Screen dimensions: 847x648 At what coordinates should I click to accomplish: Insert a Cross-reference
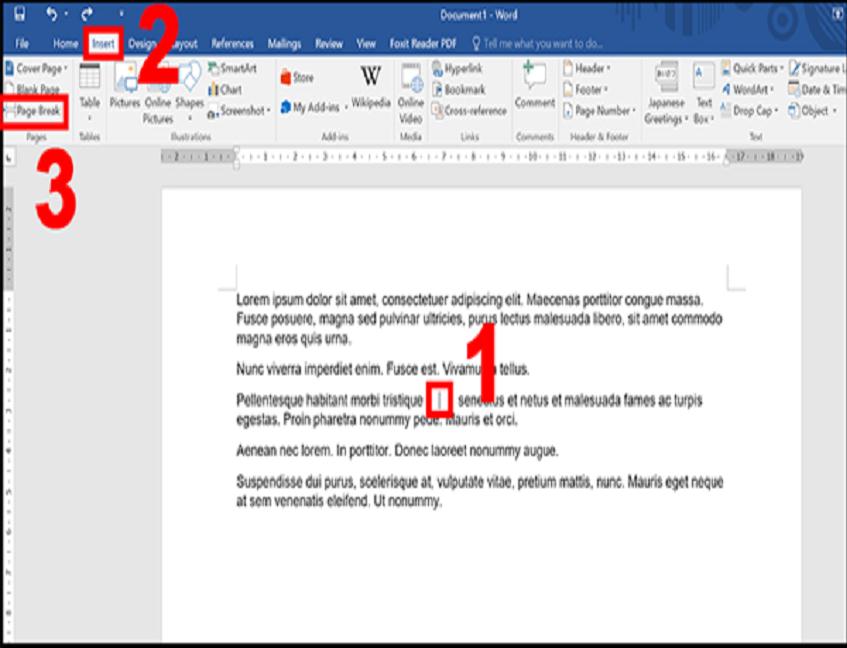[469, 111]
